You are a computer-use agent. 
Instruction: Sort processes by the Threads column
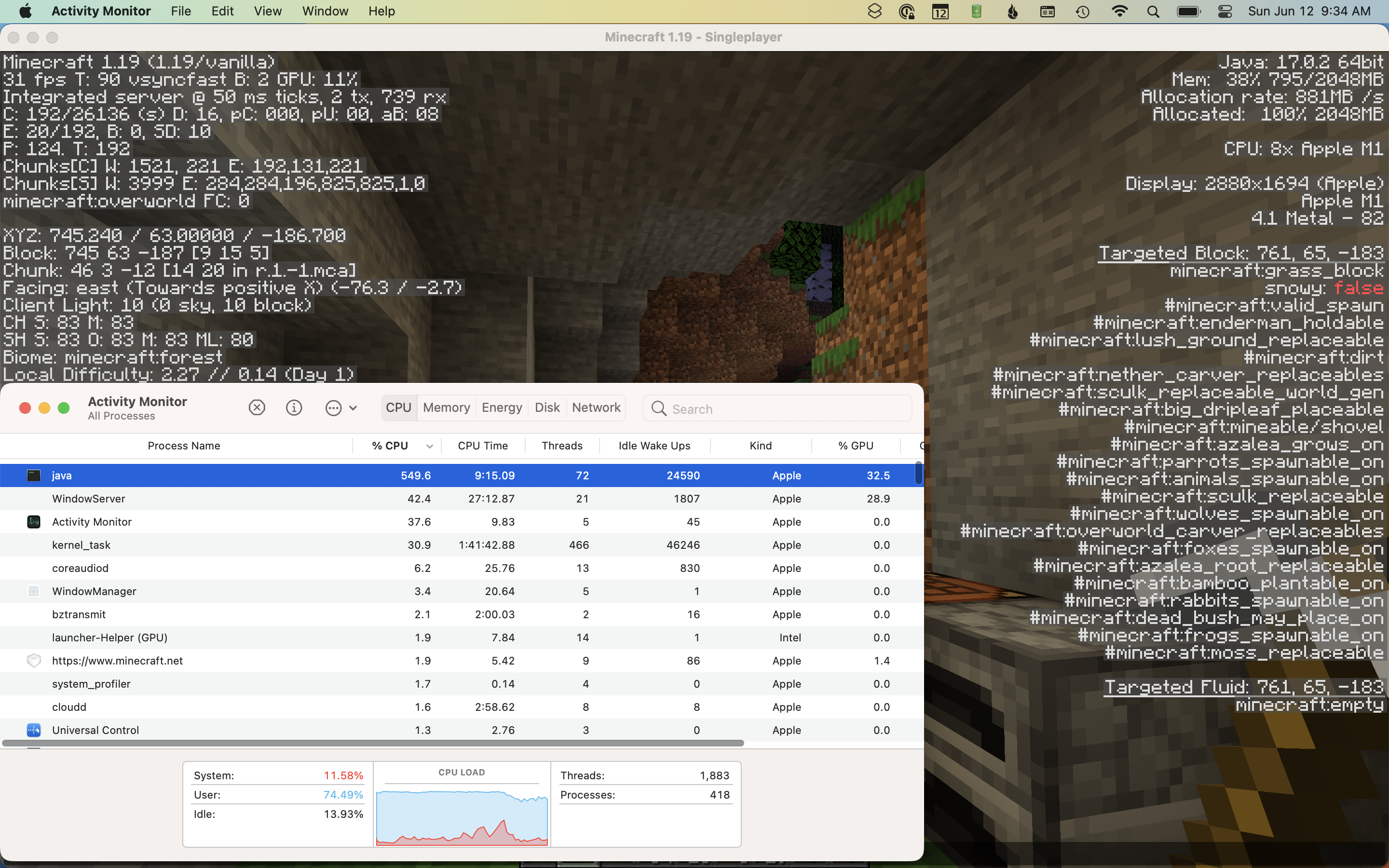point(562,446)
